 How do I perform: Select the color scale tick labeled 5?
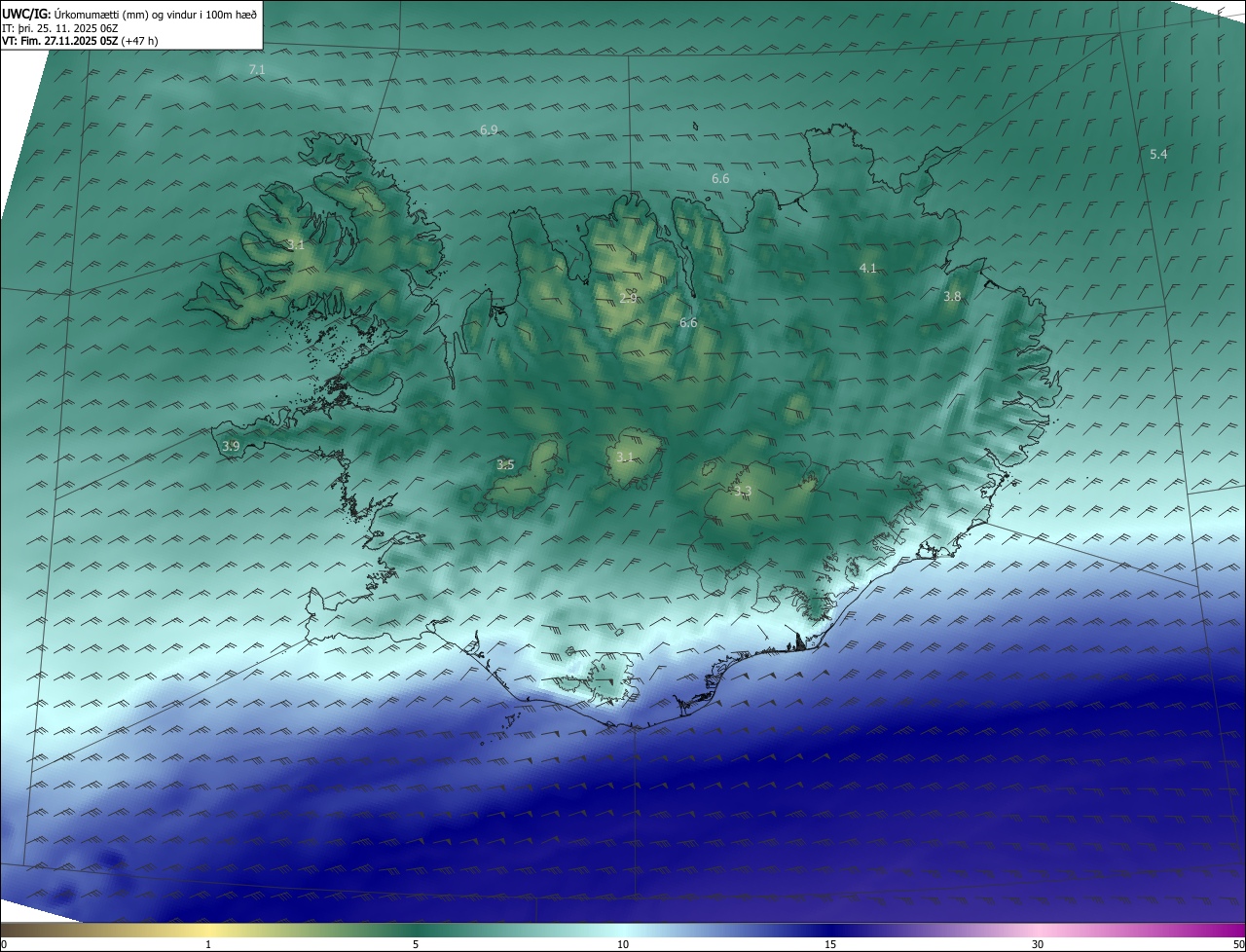(416, 944)
